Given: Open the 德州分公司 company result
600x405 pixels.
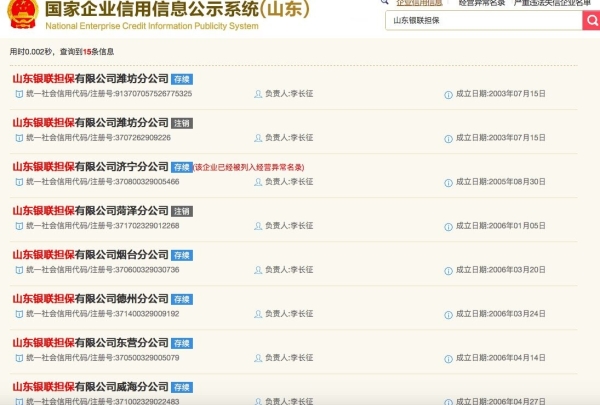Looking at the screenshot, I should [90, 299].
